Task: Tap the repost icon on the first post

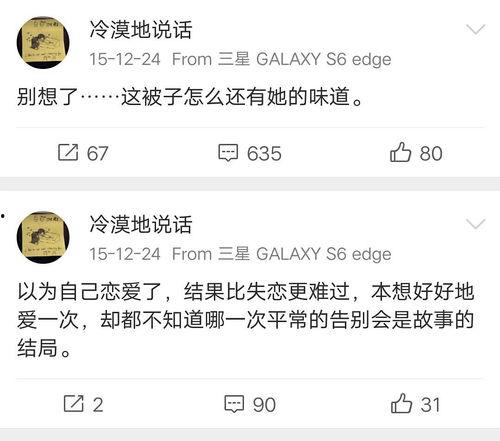Action: tap(68, 153)
